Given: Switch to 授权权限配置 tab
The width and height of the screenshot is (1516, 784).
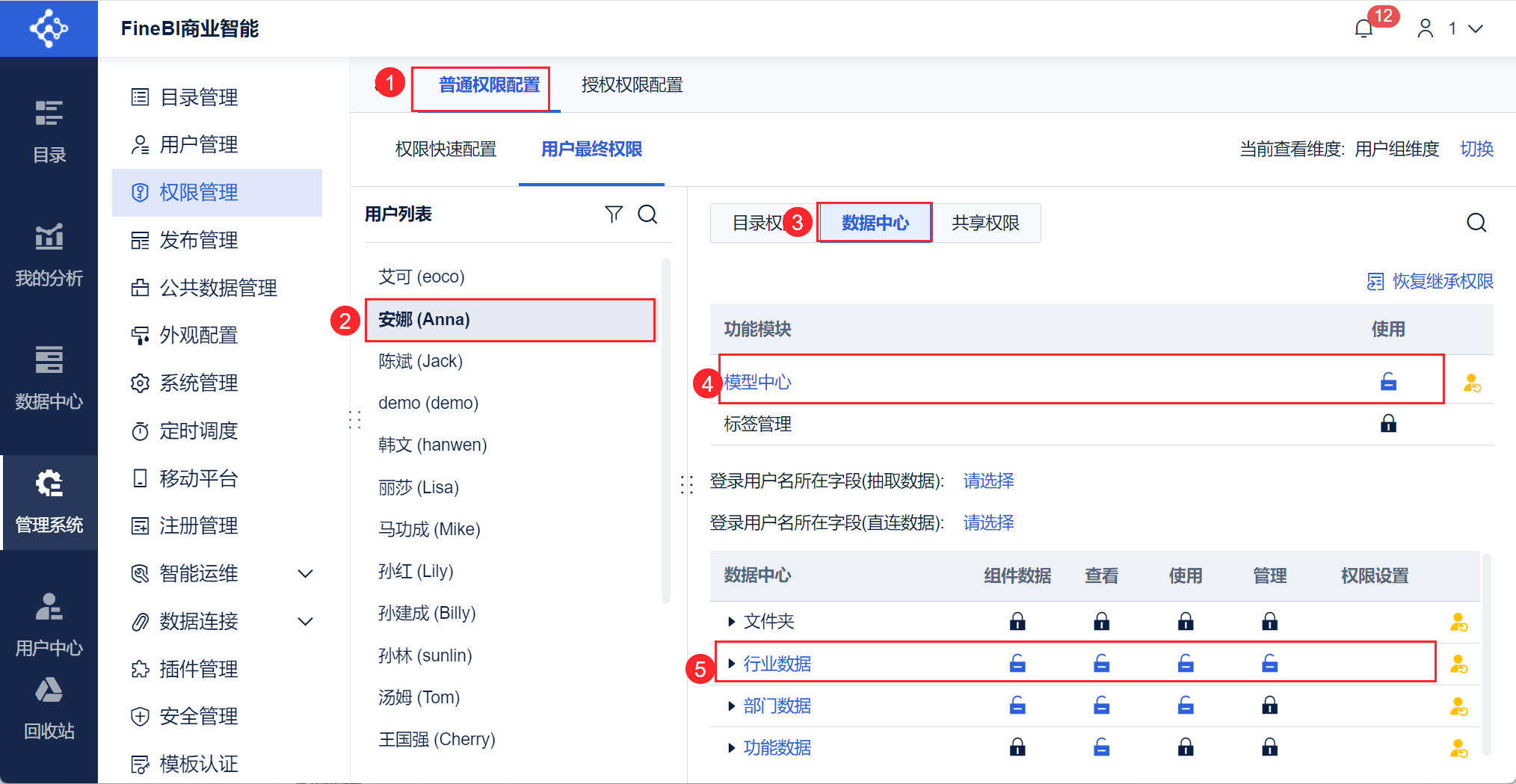Looking at the screenshot, I should point(632,85).
